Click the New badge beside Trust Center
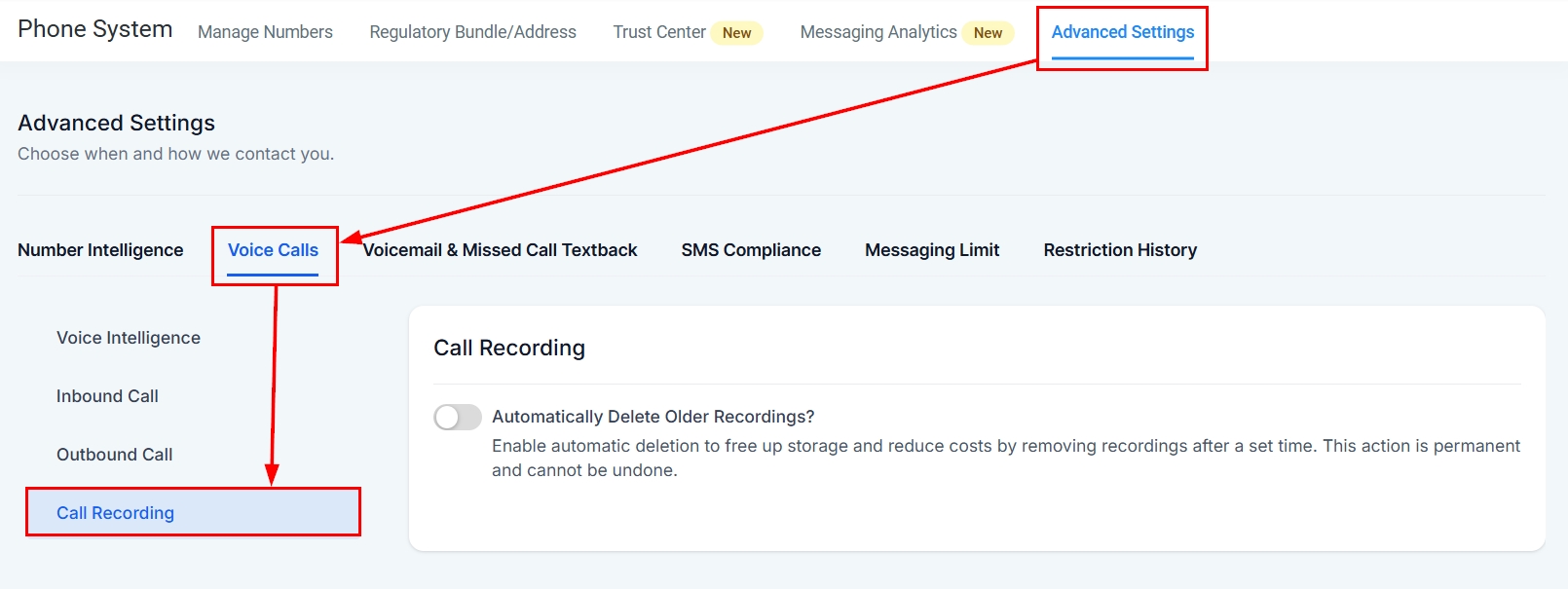The height and width of the screenshot is (589, 1568). pos(736,33)
